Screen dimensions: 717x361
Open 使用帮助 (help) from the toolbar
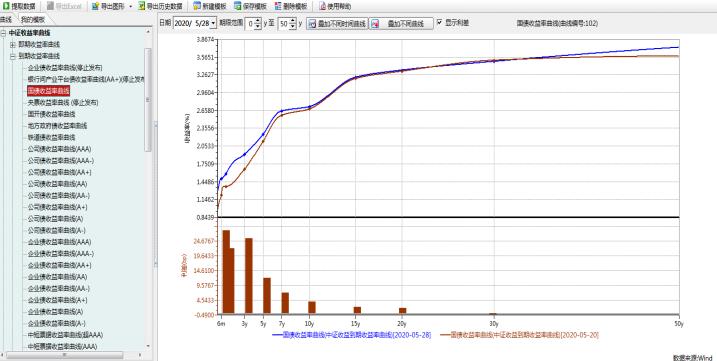pyautogui.click(x=335, y=6)
